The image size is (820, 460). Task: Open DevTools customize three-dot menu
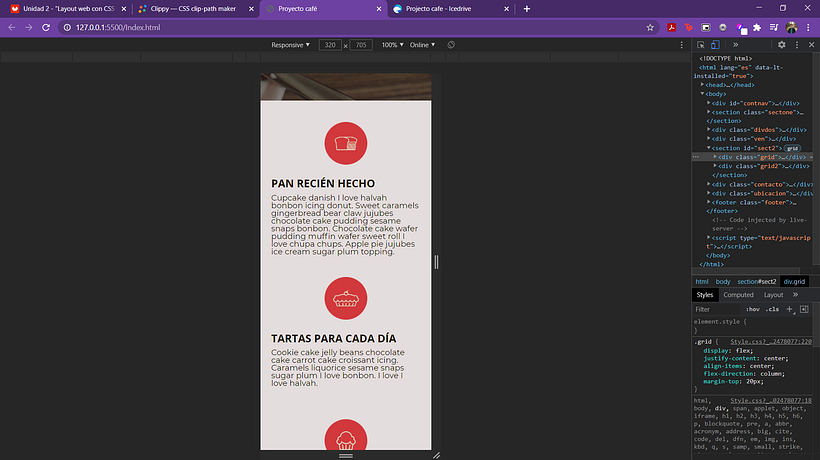(x=797, y=45)
